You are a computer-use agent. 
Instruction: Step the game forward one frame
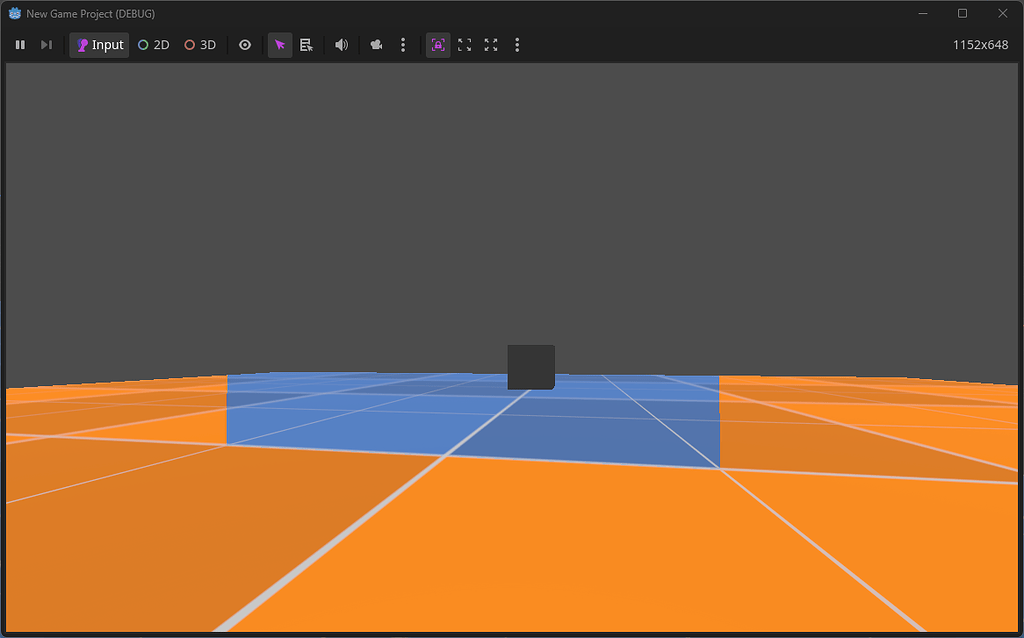click(x=46, y=44)
